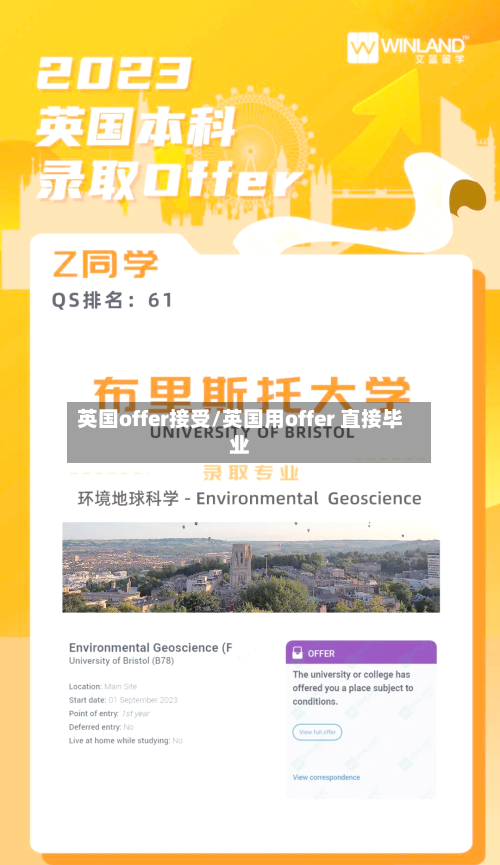This screenshot has height=865, width=500.
Task: Click the WINLAND logo icon
Action: click(x=363, y=48)
